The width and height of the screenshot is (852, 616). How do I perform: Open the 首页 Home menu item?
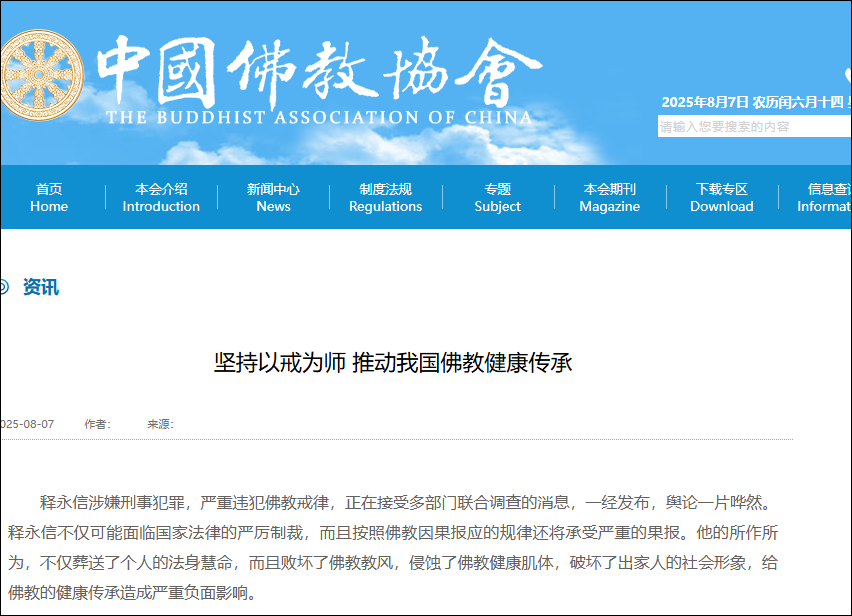[x=49, y=197]
